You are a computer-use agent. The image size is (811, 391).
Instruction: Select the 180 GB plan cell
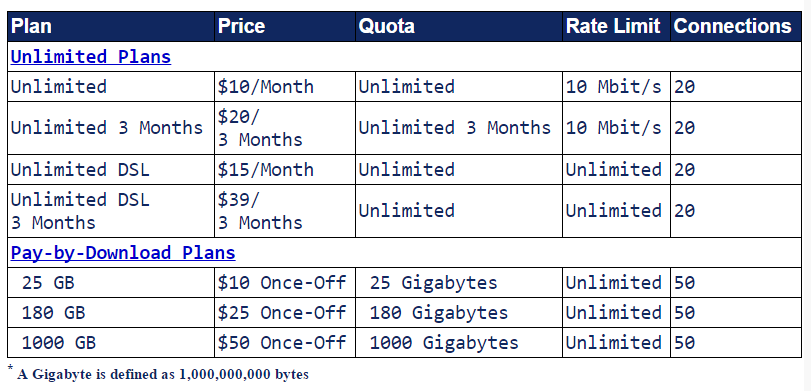(111, 312)
